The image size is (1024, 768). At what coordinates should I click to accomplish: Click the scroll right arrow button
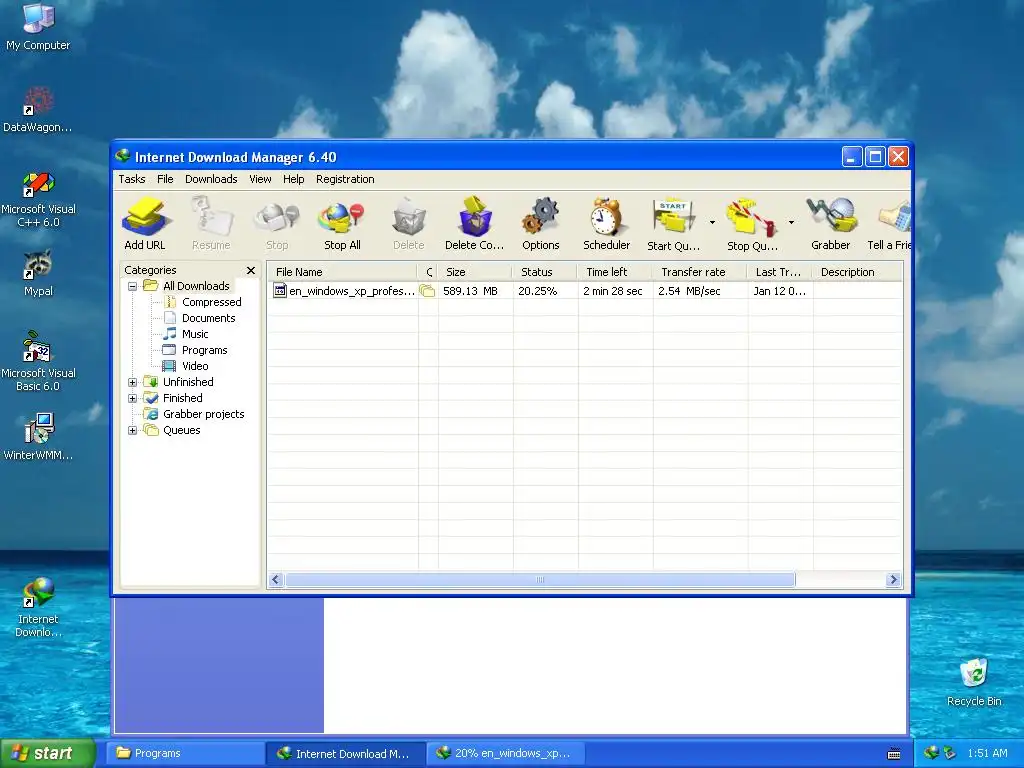(x=893, y=579)
